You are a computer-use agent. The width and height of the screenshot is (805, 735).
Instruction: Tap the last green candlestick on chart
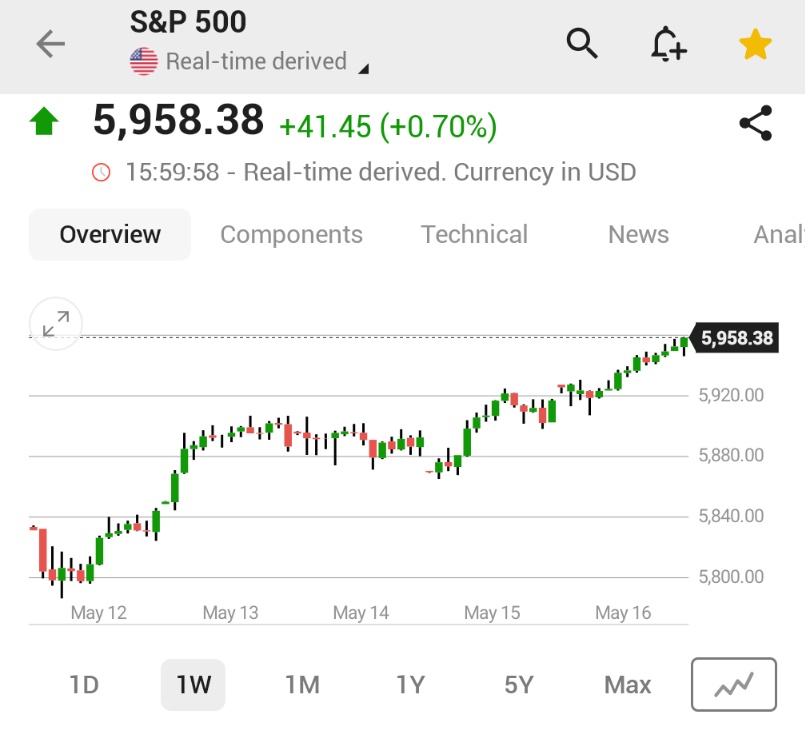click(x=684, y=345)
